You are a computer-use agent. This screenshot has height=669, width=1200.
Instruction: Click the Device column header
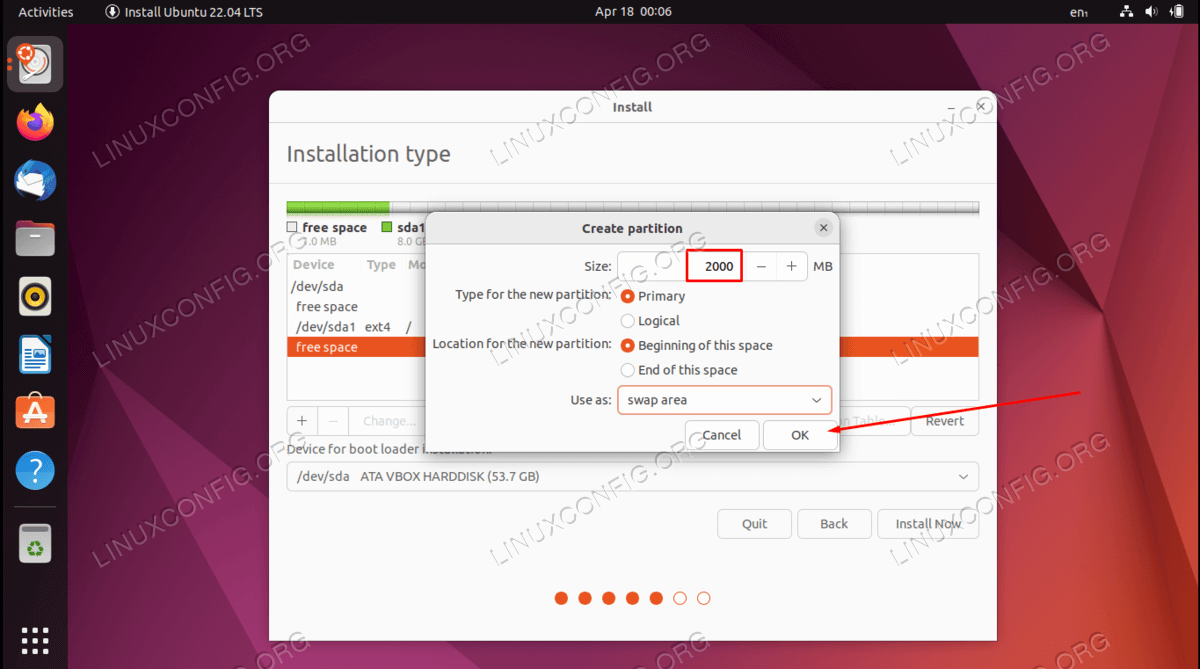click(x=314, y=265)
